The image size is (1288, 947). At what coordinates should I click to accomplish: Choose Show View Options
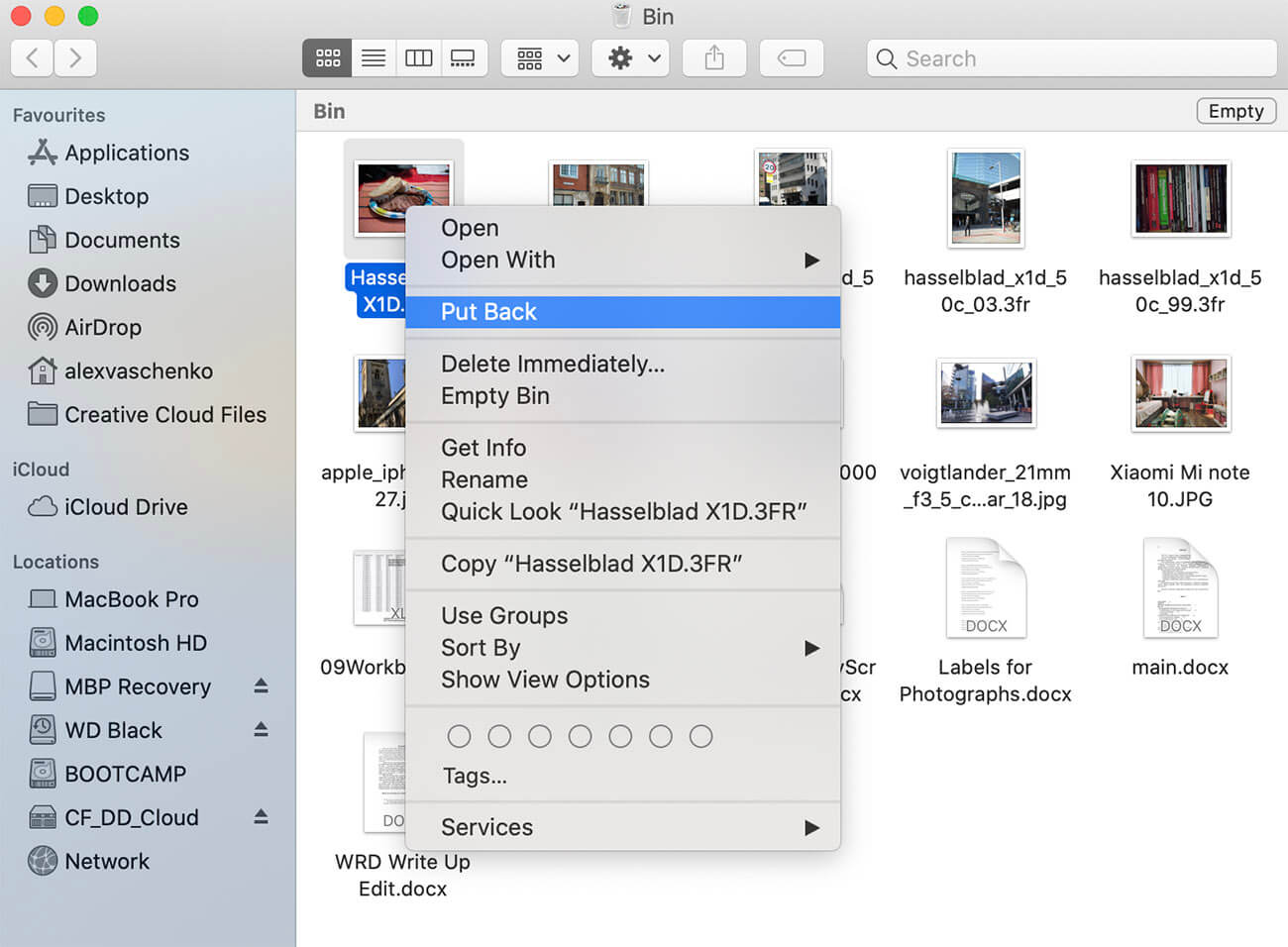(x=623, y=680)
